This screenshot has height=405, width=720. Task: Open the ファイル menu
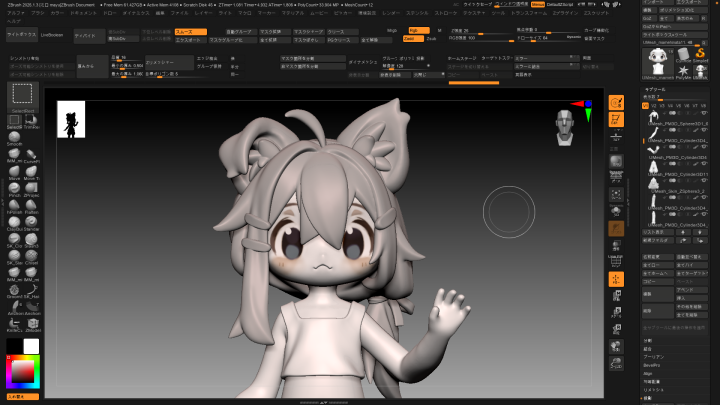click(179, 13)
